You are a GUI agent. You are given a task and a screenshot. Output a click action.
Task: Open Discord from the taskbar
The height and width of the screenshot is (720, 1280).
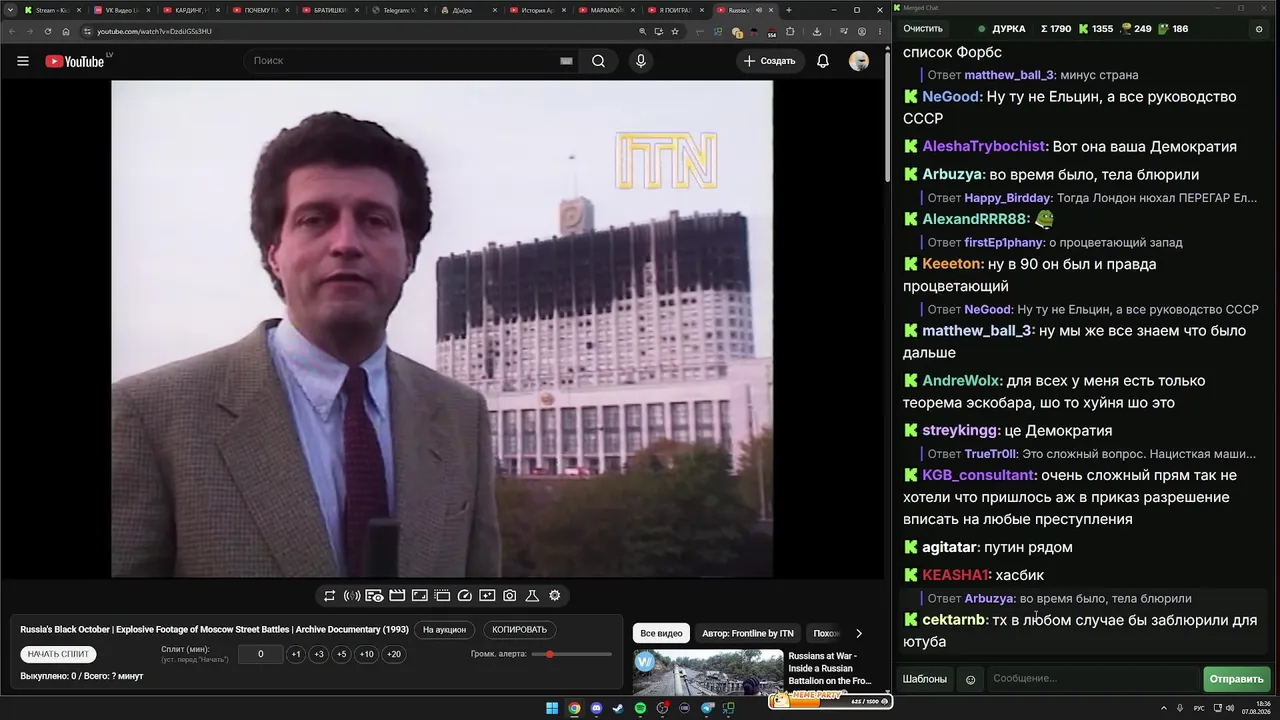(x=596, y=708)
